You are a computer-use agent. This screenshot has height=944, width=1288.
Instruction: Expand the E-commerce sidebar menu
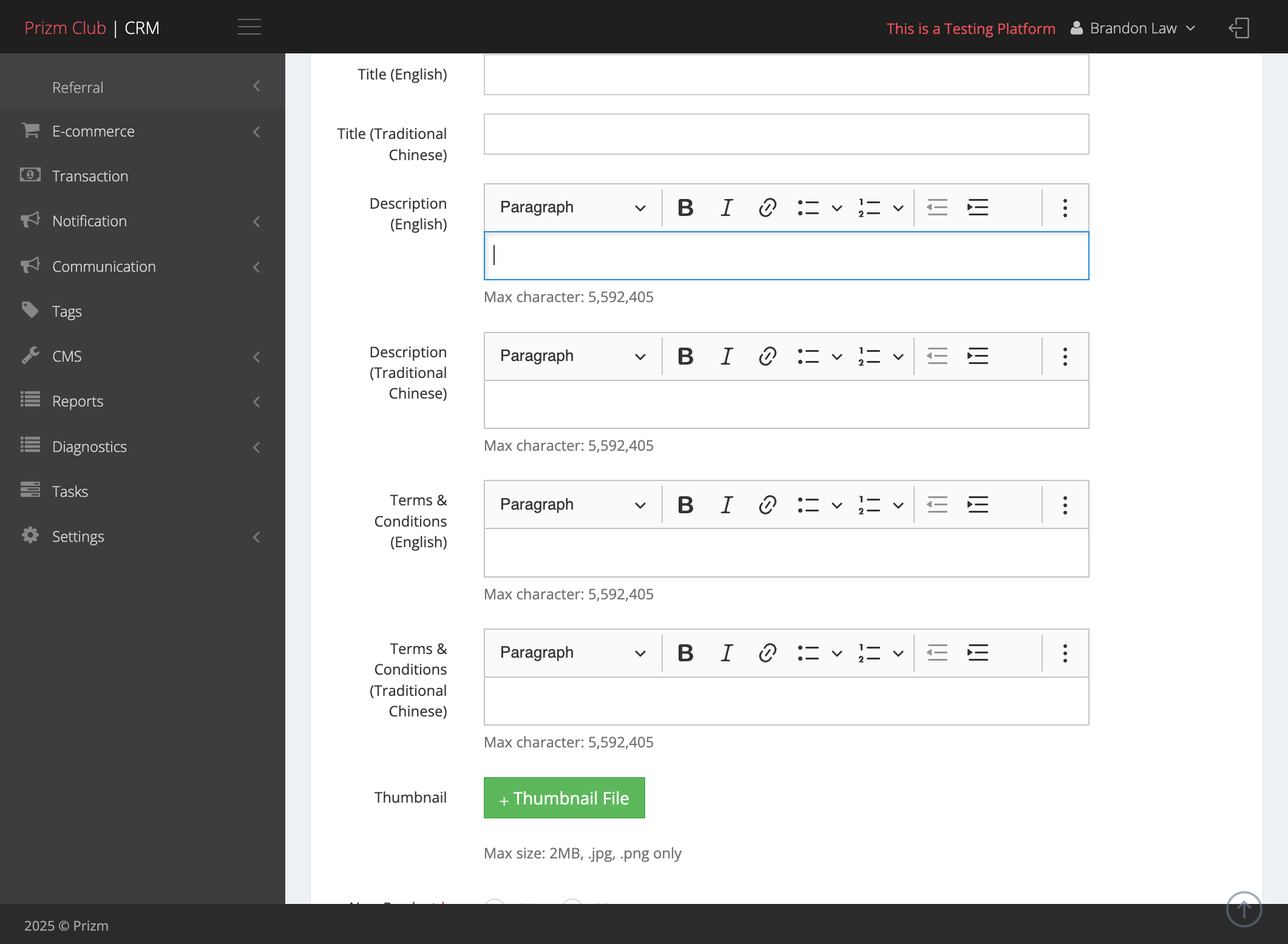tap(143, 131)
